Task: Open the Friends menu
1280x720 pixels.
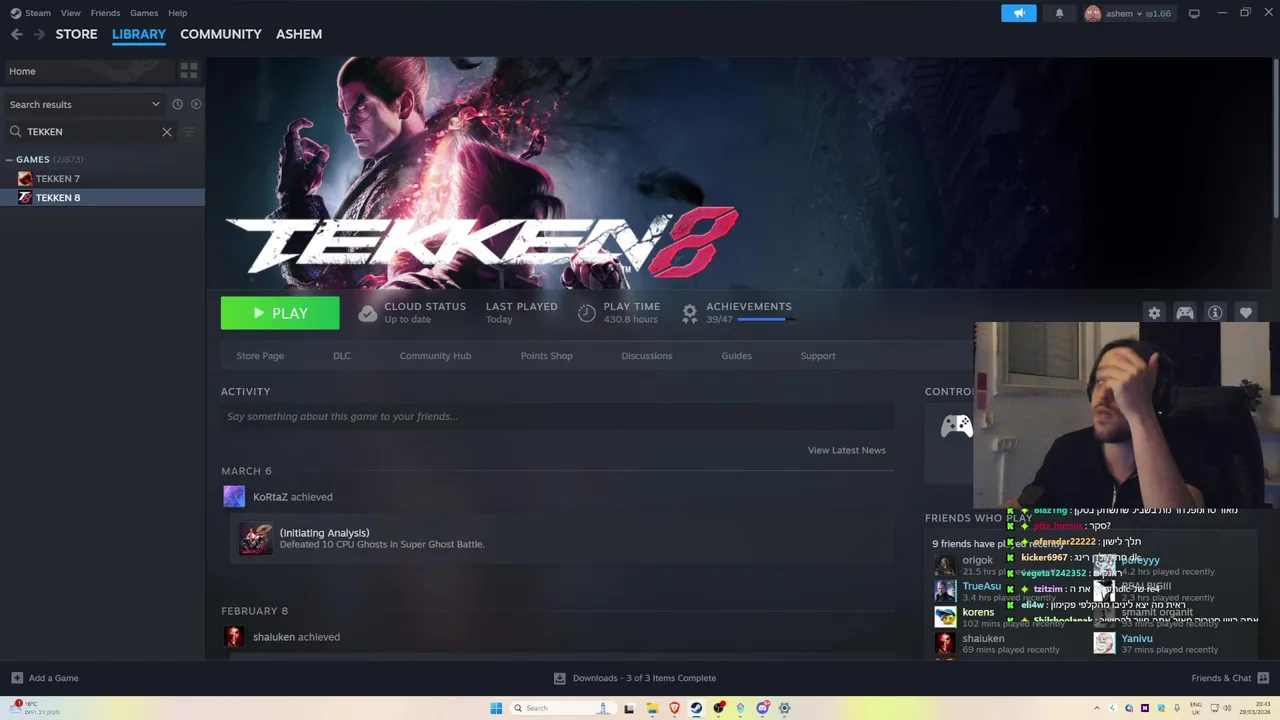Action: (105, 13)
